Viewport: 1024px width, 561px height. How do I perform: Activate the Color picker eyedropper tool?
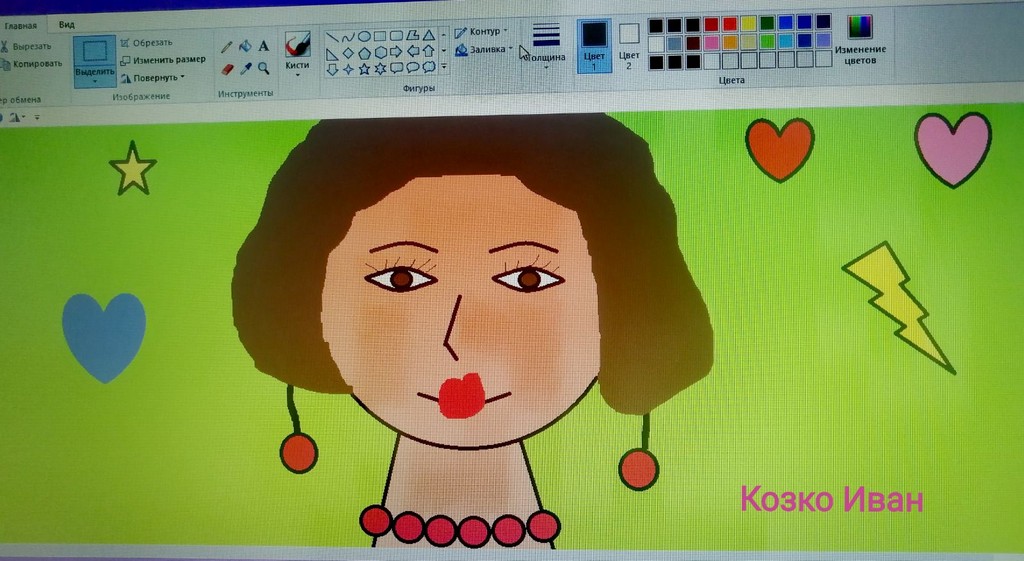245,69
